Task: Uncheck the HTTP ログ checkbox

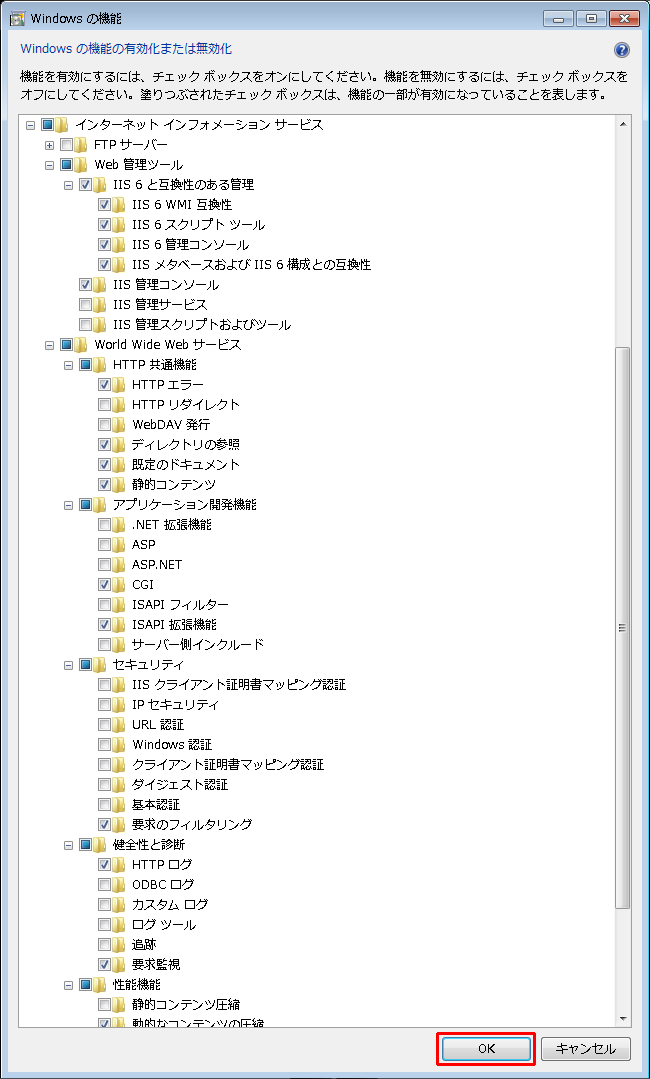Action: coord(104,864)
